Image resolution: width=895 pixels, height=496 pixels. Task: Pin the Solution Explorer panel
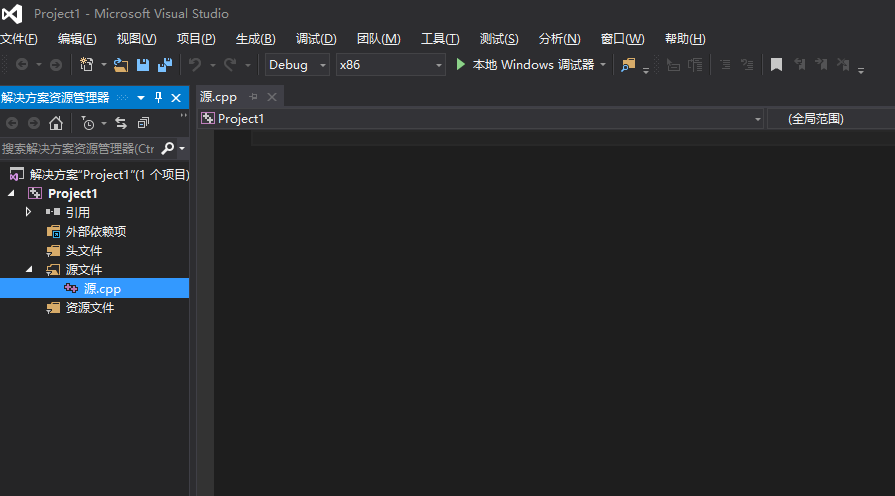159,98
